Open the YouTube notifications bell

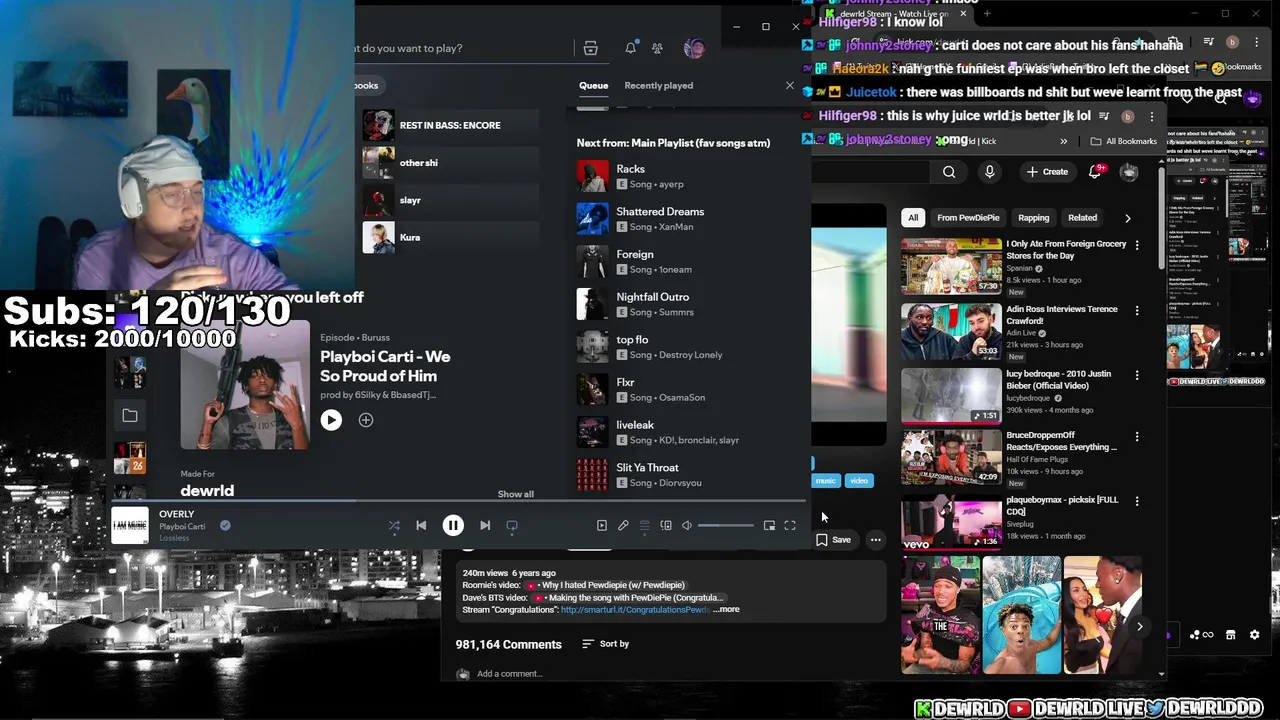[1096, 172]
